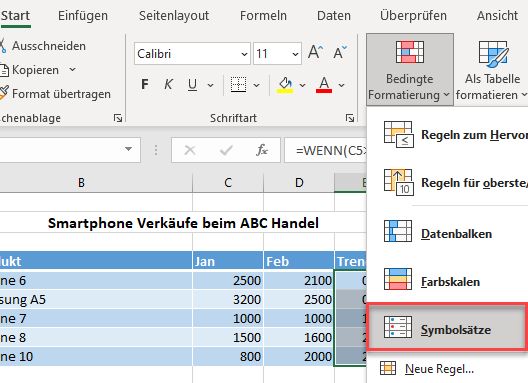Apply cell borders icon
Screen dimensions: 528x383
238,84
